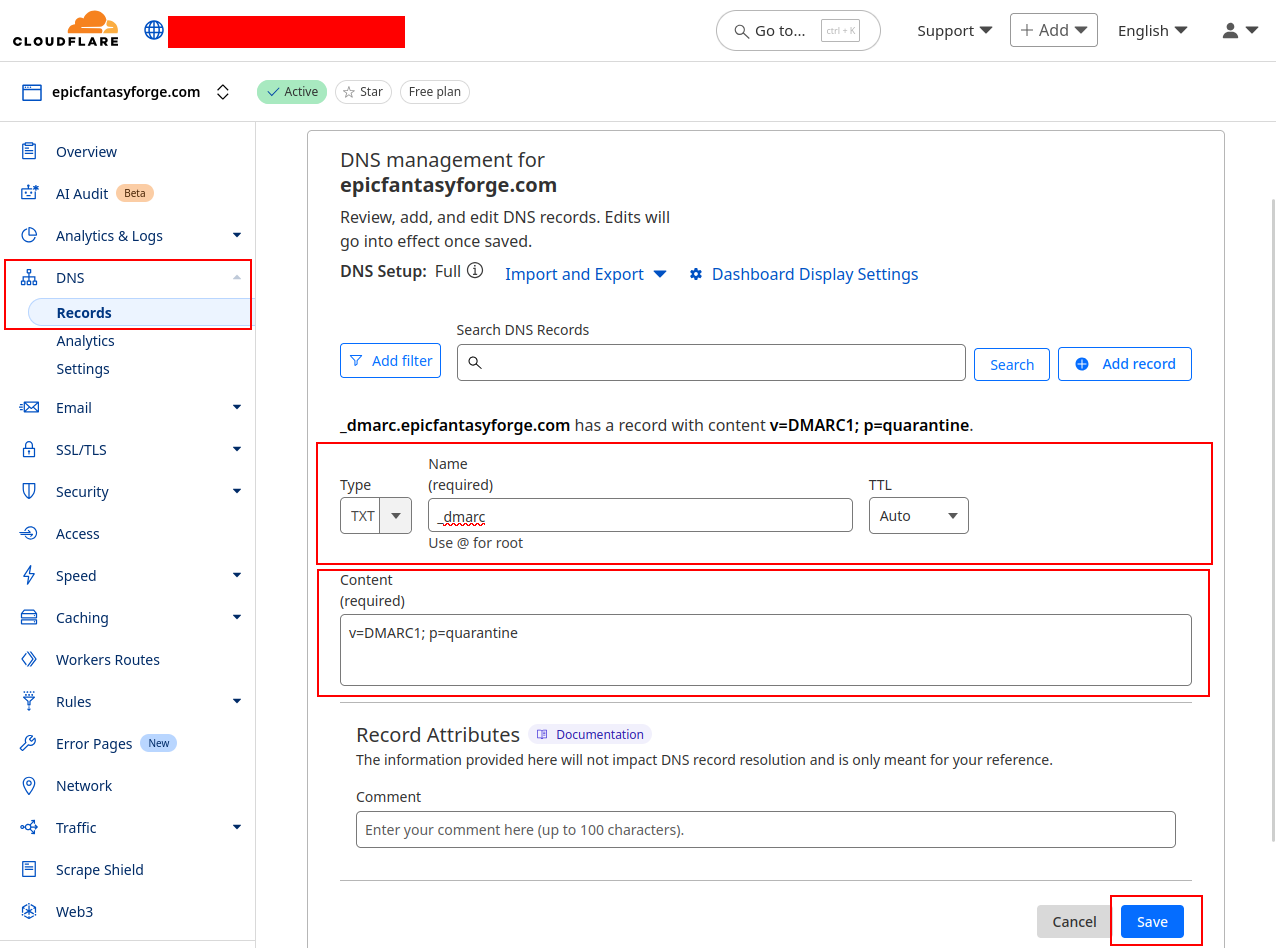The height and width of the screenshot is (948, 1276).
Task: Go to Overview in sidebar
Action: (x=86, y=152)
